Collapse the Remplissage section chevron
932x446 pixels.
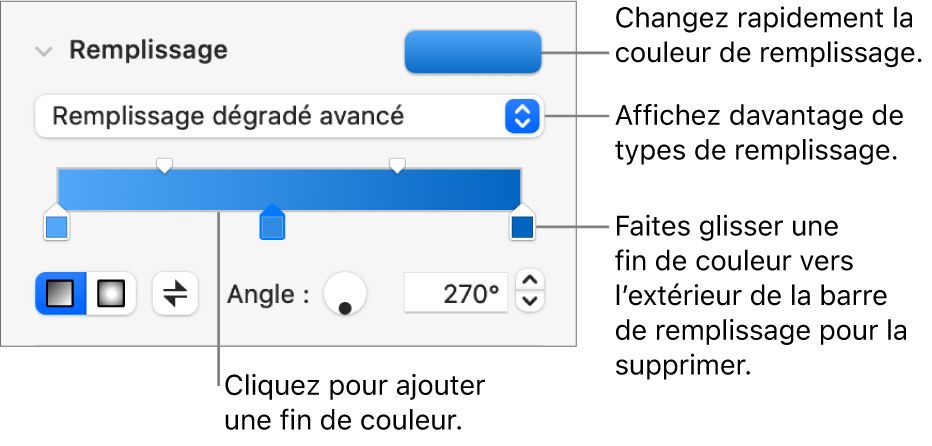pyautogui.click(x=43, y=51)
